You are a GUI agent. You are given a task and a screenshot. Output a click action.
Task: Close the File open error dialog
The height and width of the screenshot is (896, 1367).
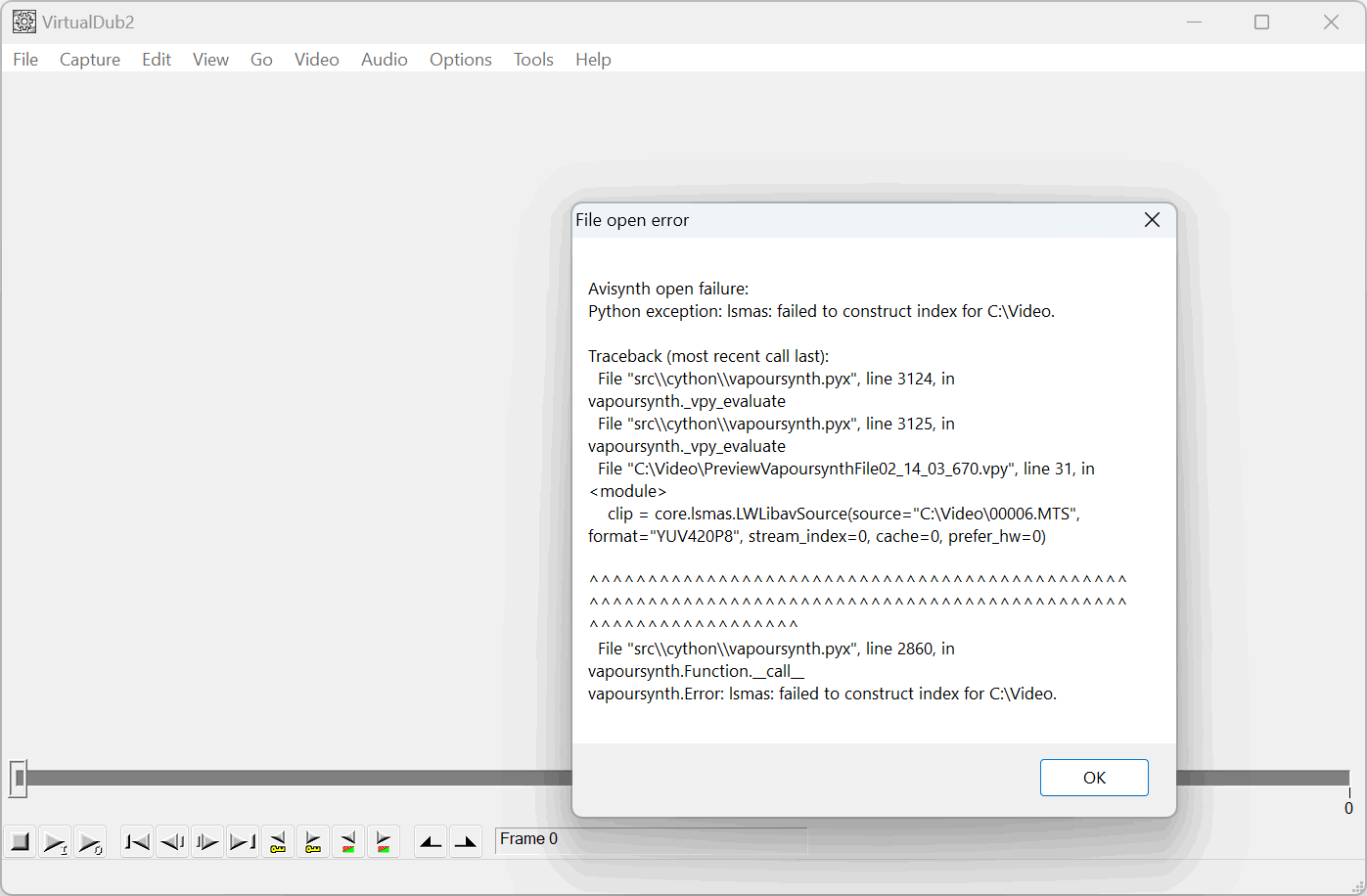[x=1152, y=220]
